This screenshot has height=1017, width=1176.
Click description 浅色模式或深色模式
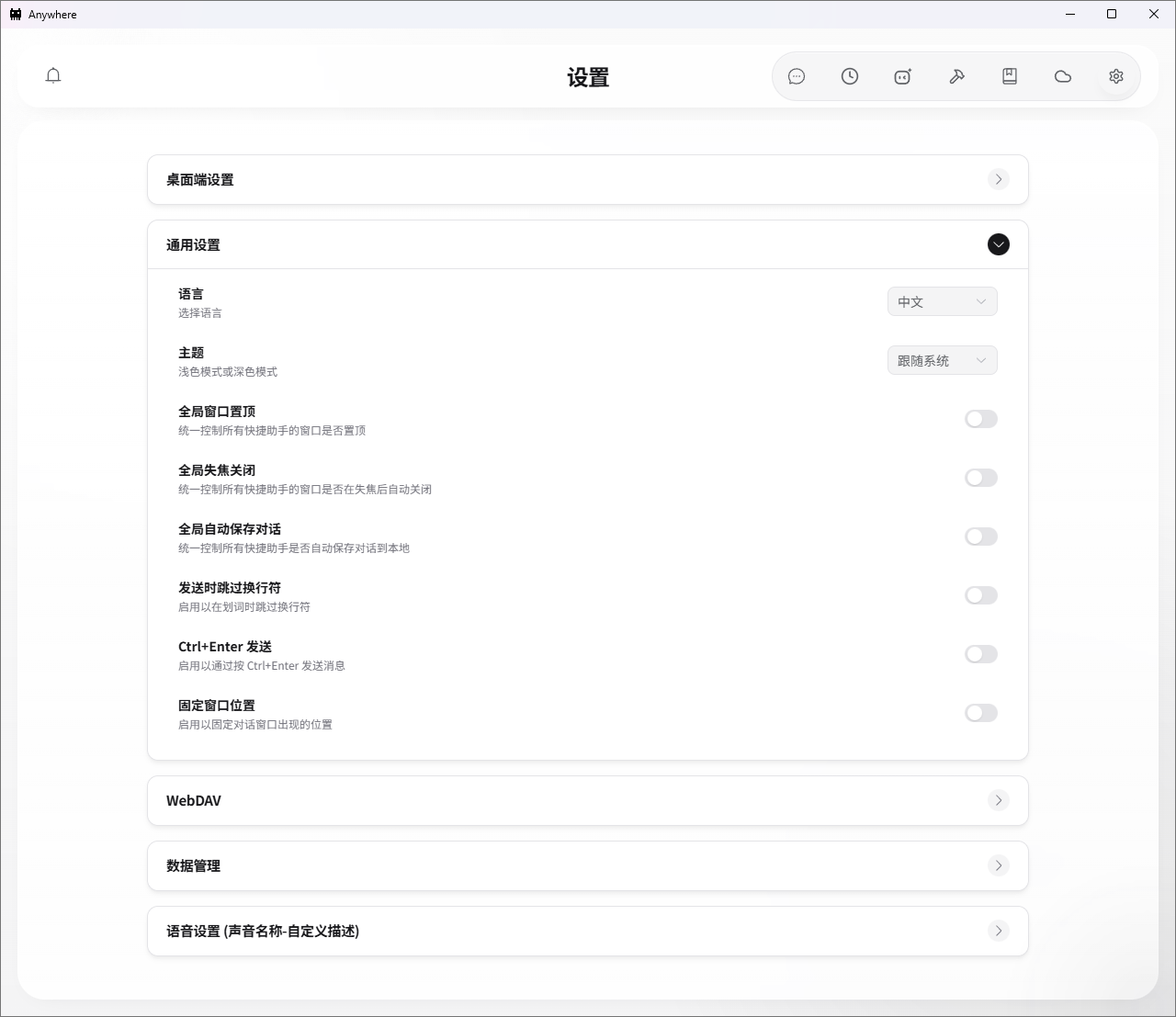pyautogui.click(x=228, y=372)
